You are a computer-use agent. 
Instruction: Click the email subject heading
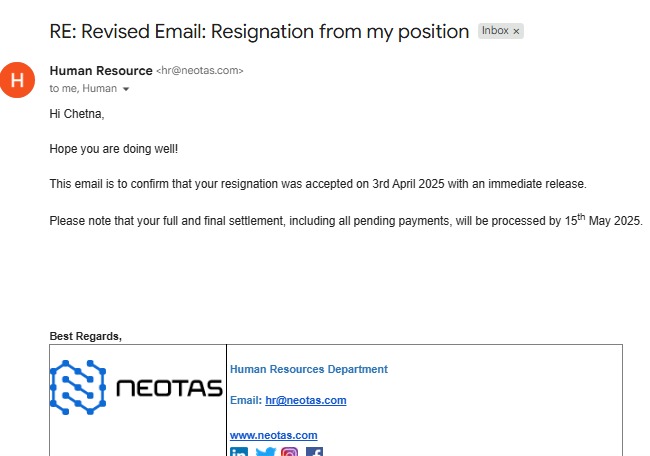pos(259,32)
